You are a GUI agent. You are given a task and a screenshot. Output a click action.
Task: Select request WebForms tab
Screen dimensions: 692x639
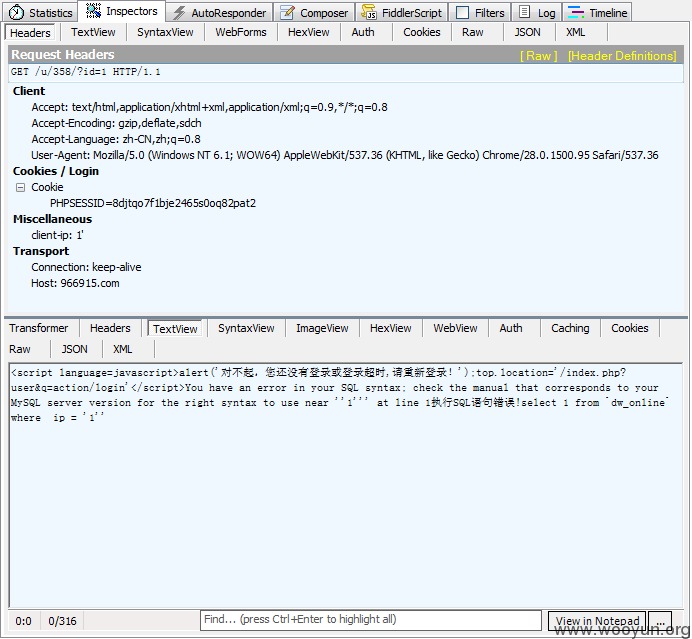[x=241, y=32]
